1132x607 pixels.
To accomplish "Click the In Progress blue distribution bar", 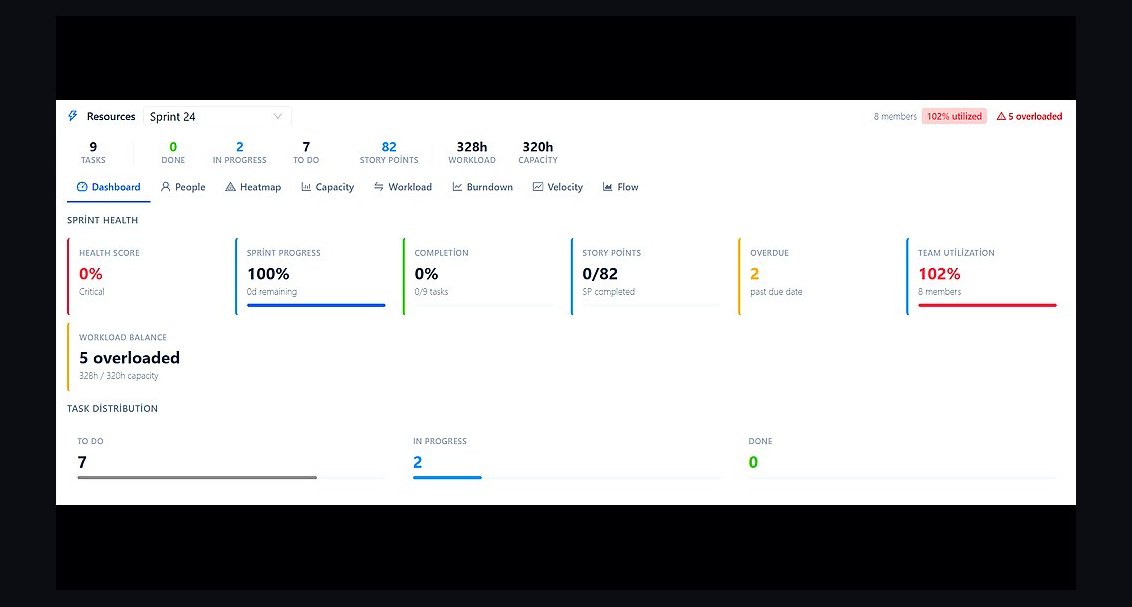I will point(447,477).
